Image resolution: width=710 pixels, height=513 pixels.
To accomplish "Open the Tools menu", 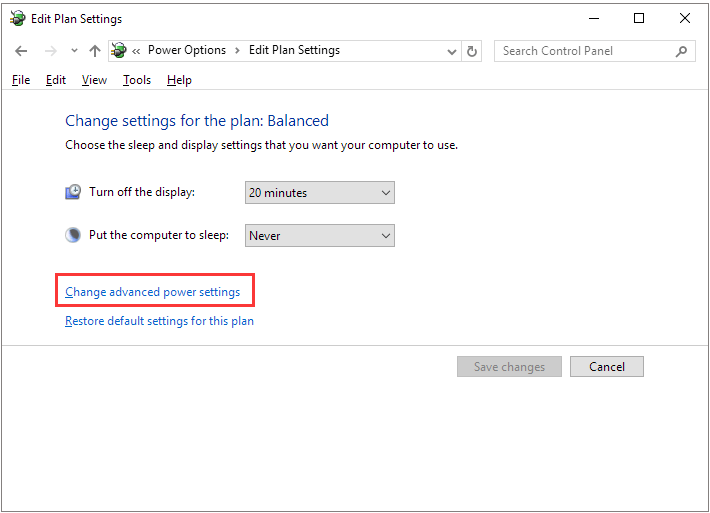I will tap(137, 80).
